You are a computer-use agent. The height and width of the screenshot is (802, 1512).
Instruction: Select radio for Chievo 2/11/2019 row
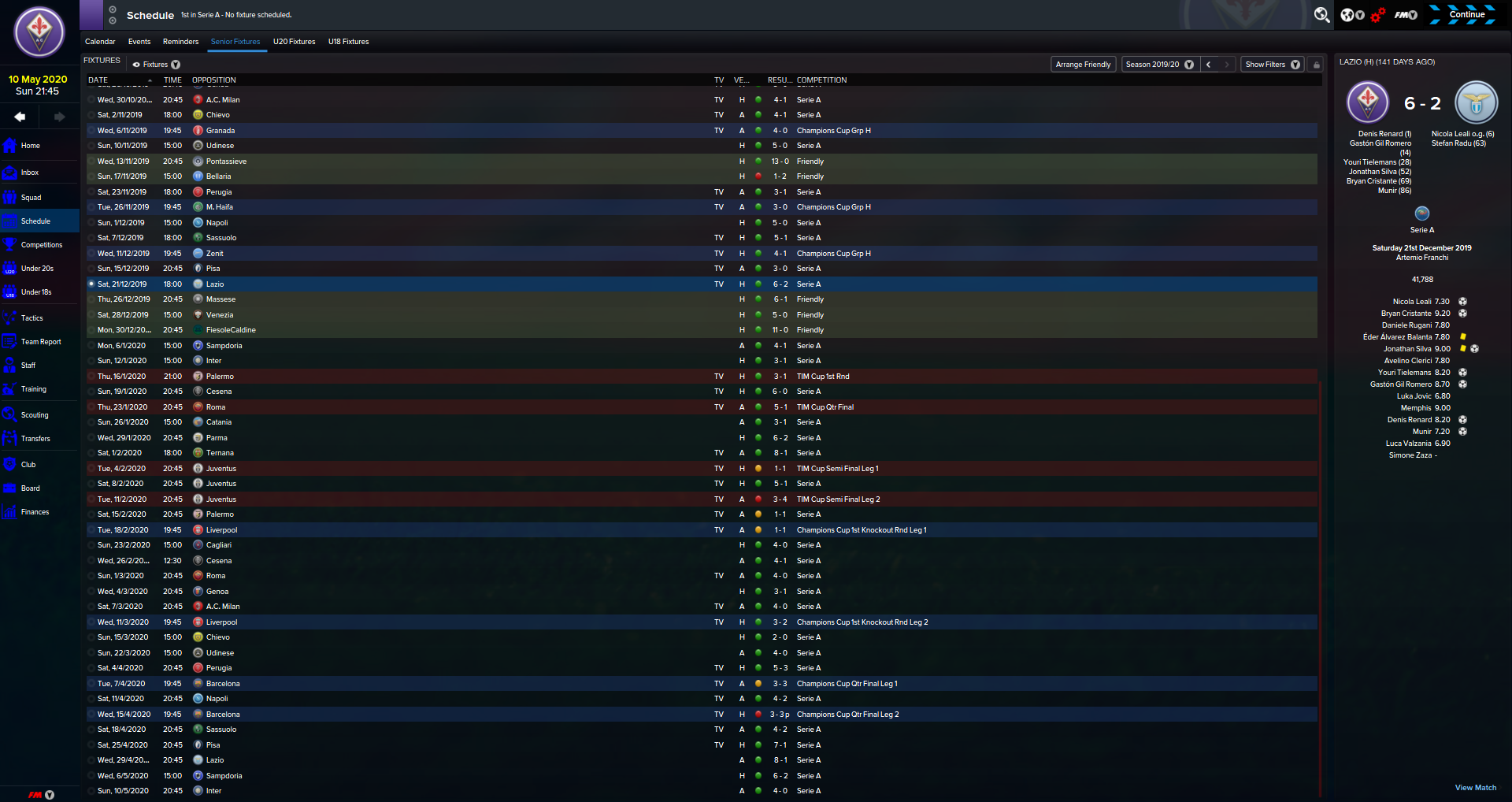click(x=91, y=115)
